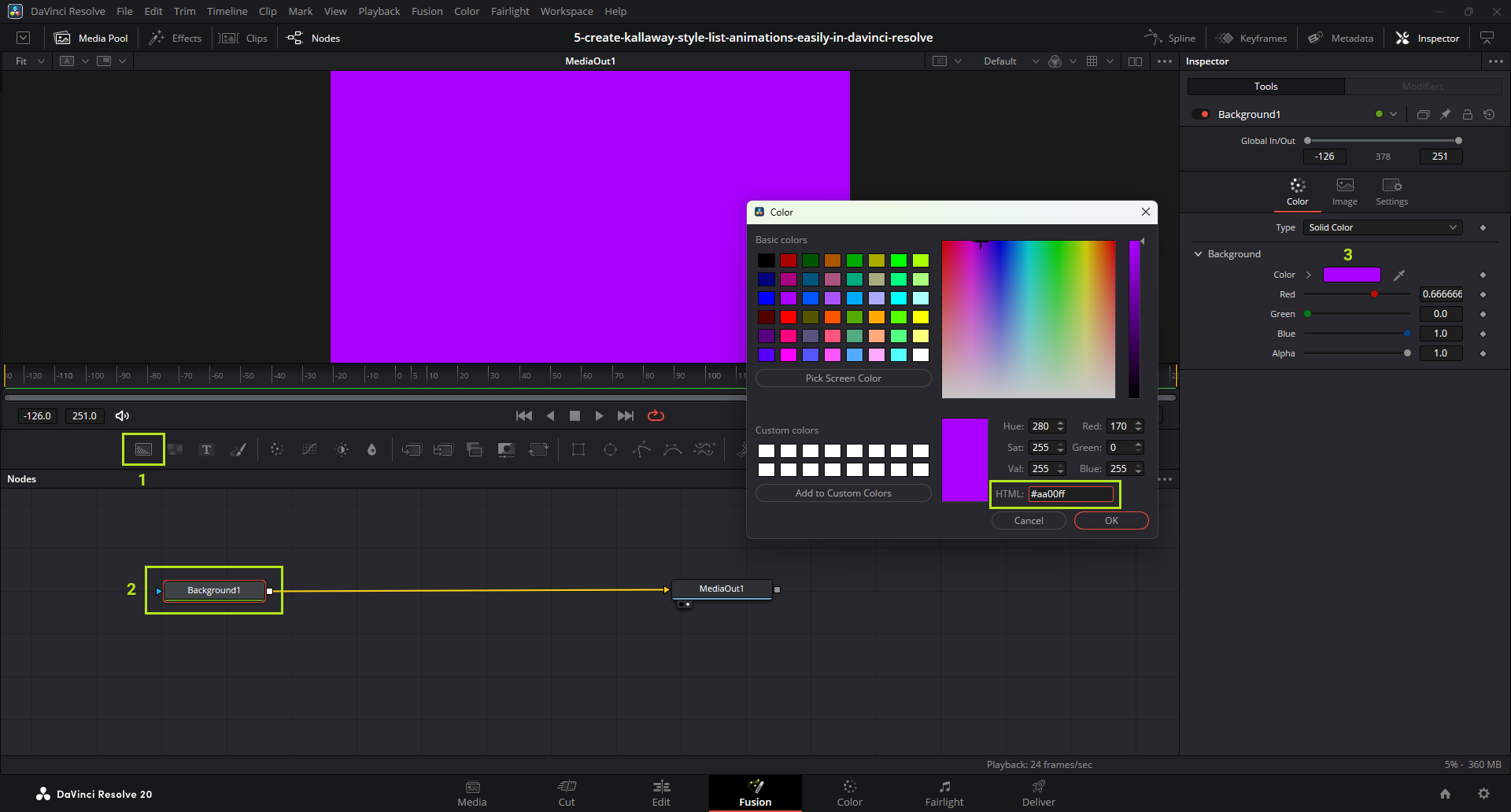
Task: Click the Blur droplet tool icon
Action: tap(372, 449)
